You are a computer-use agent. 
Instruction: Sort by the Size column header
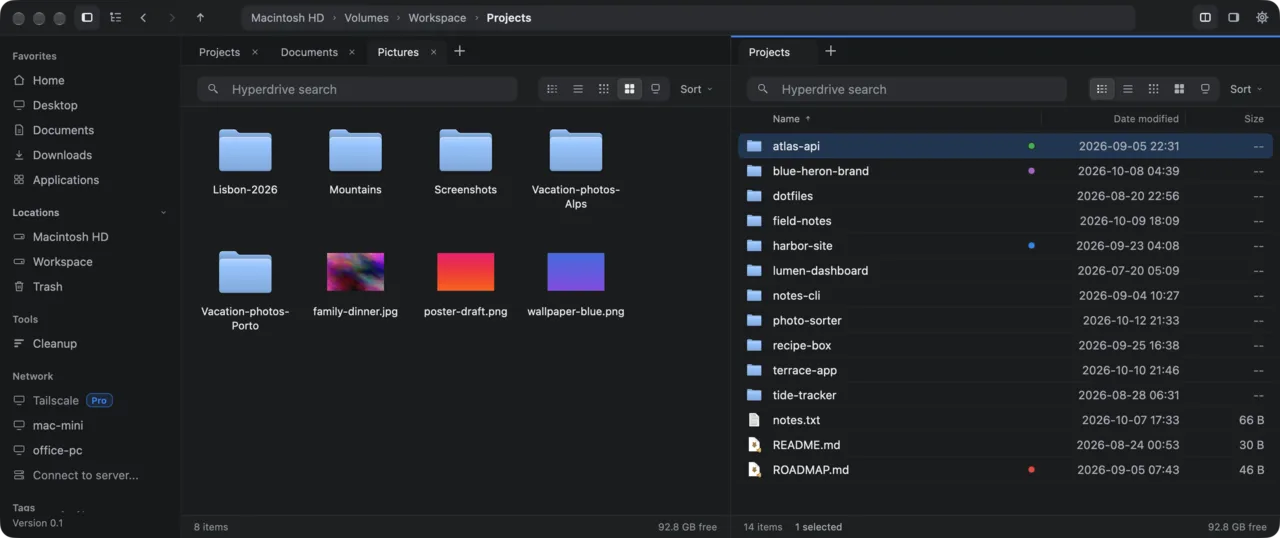tap(1254, 119)
